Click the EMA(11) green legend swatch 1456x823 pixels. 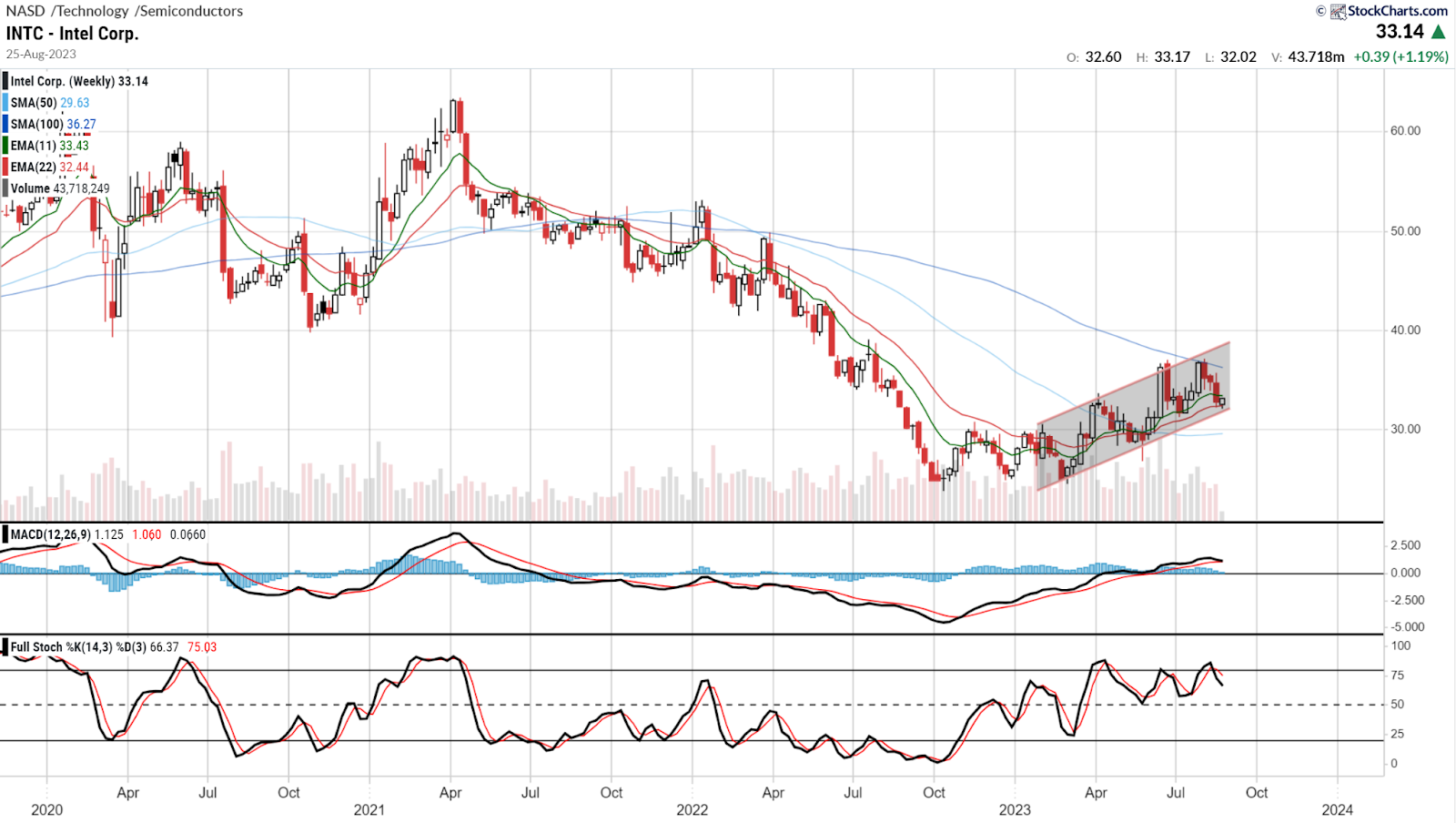(5, 146)
